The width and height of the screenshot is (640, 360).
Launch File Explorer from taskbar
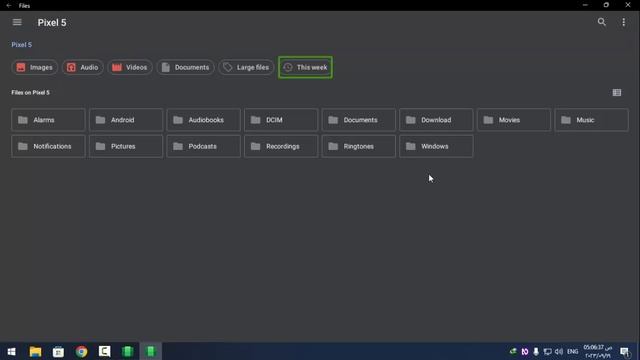click(x=35, y=351)
